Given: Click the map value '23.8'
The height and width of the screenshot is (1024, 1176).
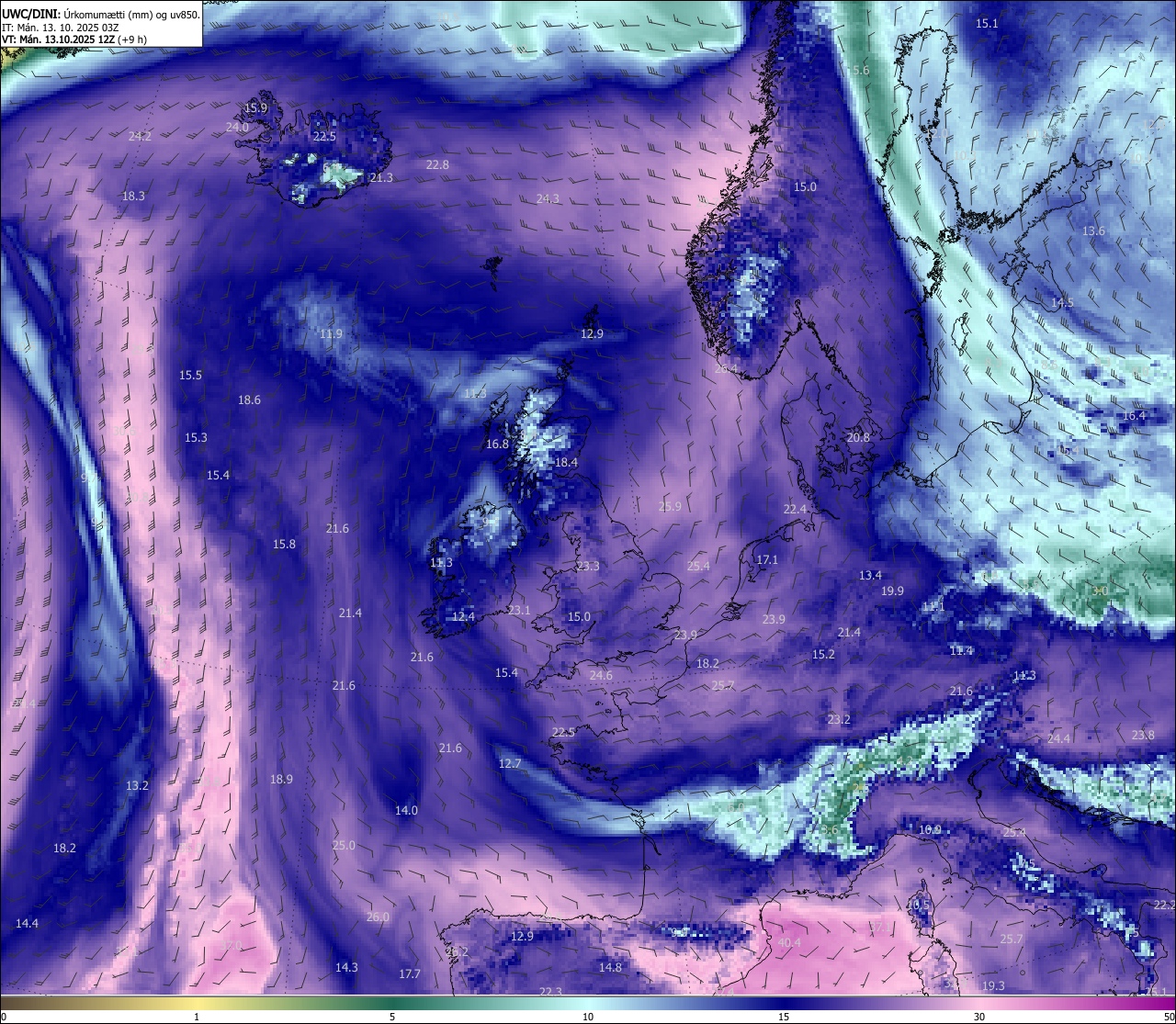Looking at the screenshot, I should (1143, 735).
